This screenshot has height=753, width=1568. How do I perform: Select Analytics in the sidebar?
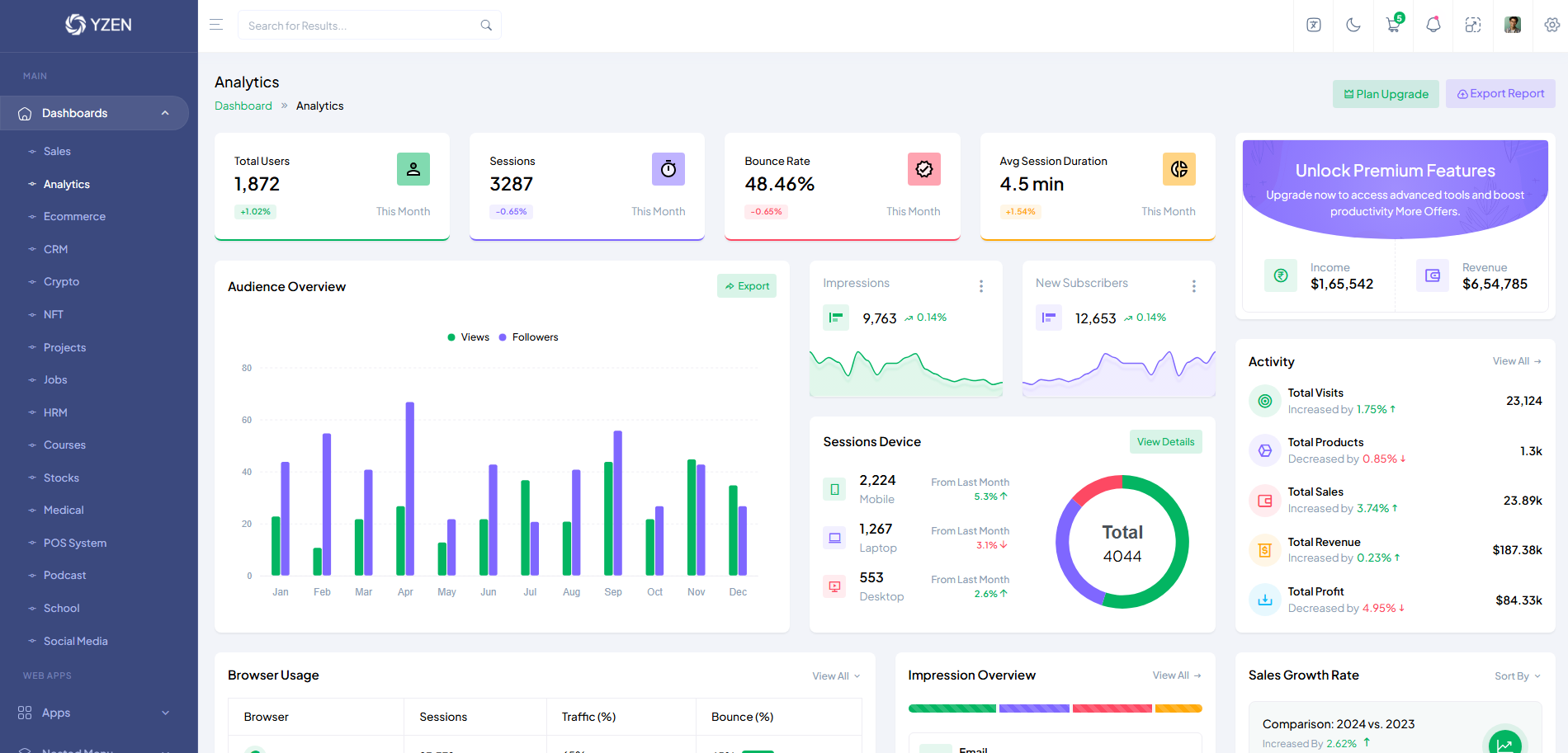(x=67, y=184)
